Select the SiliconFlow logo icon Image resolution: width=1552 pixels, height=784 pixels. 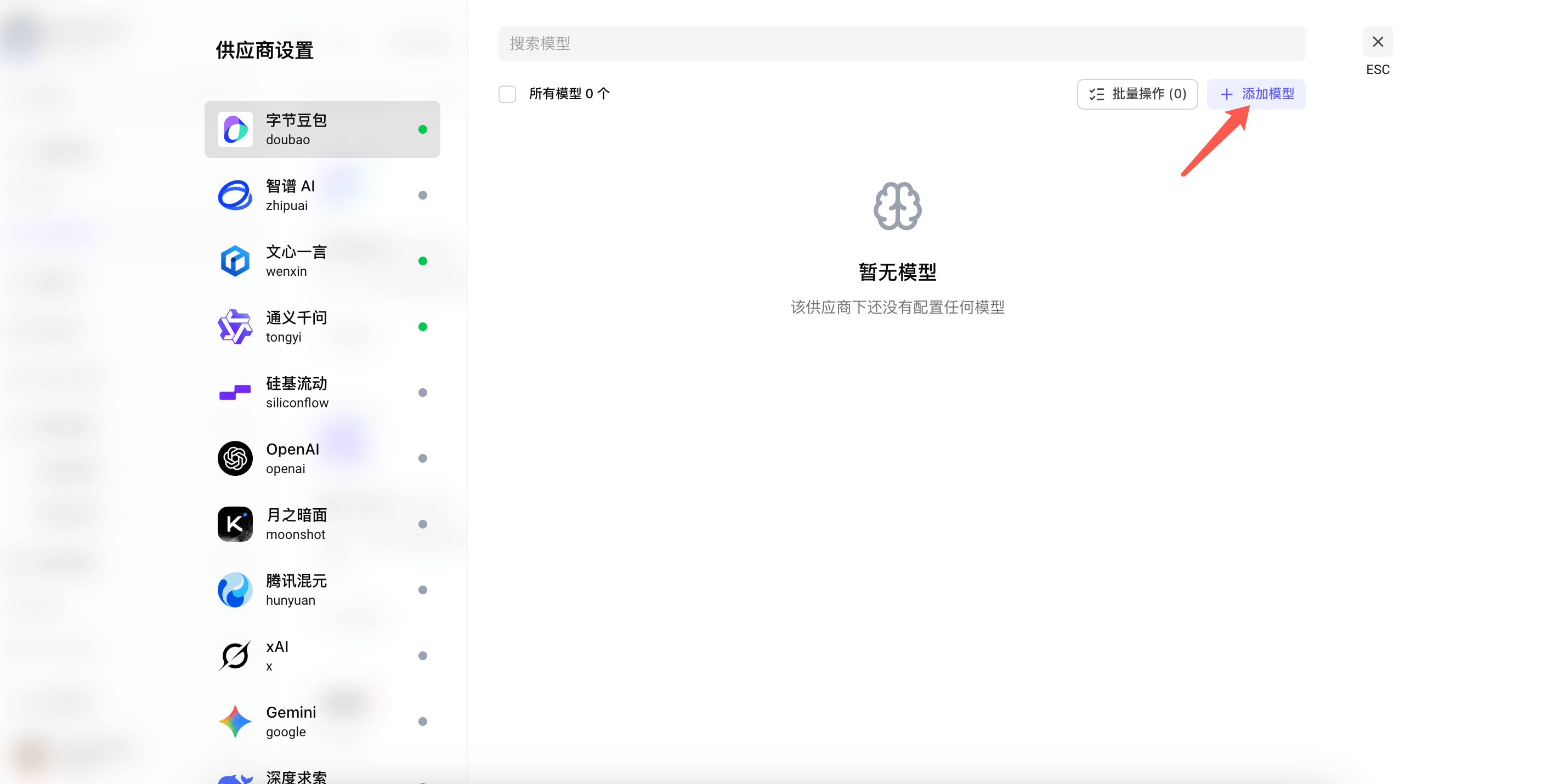235,393
